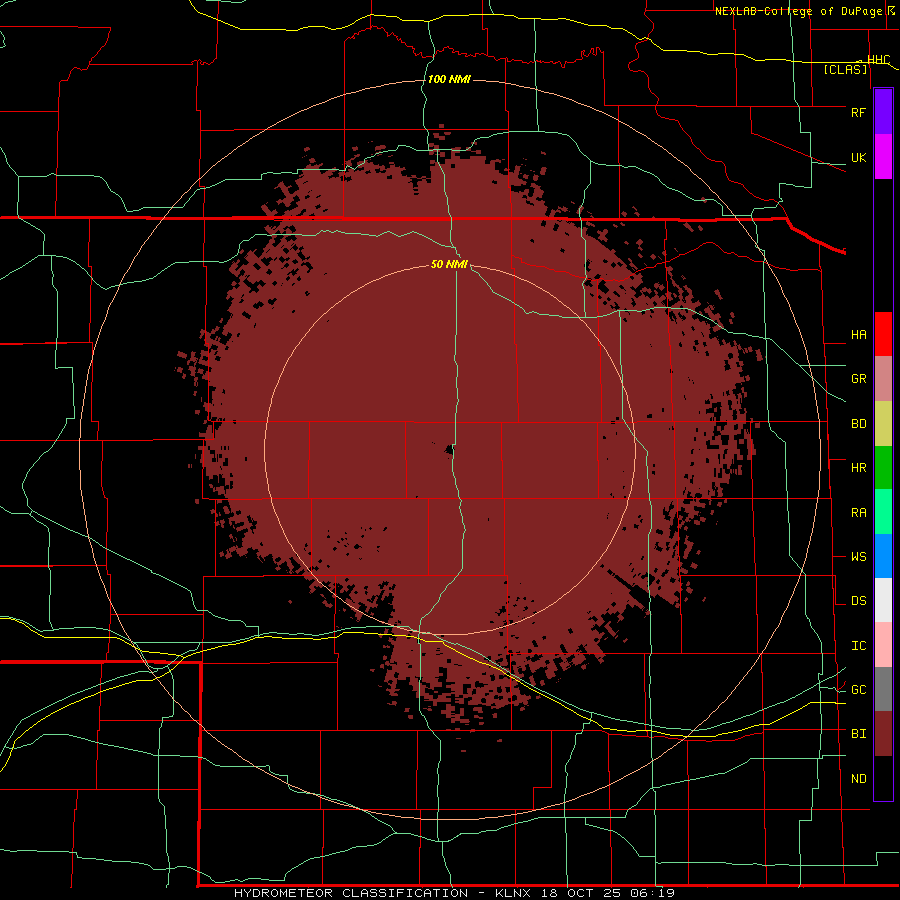Click the GR legend label
900x900 pixels.
(x=858, y=379)
